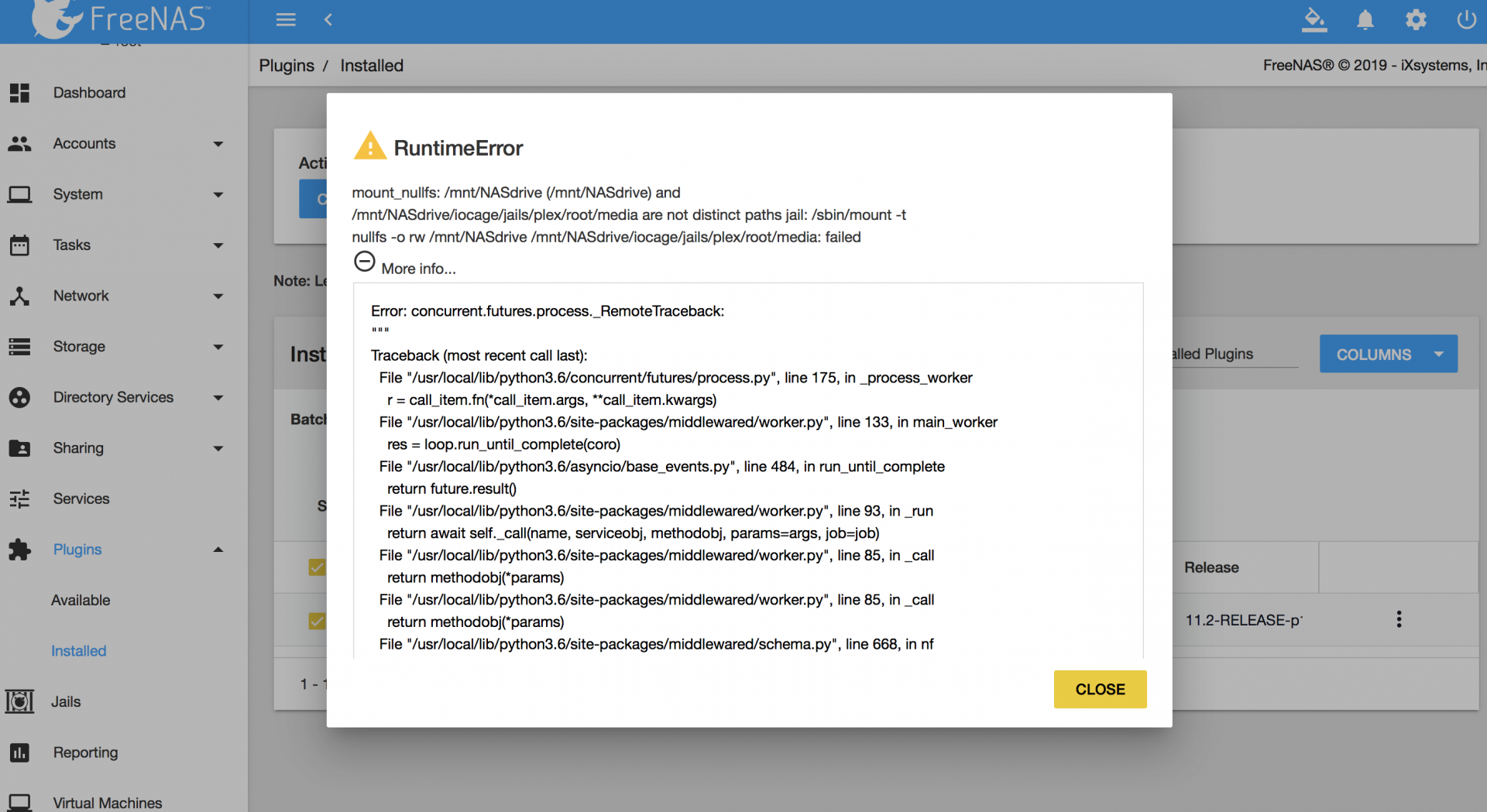Image resolution: width=1487 pixels, height=812 pixels.
Task: Collapse the More info section
Action: (365, 262)
